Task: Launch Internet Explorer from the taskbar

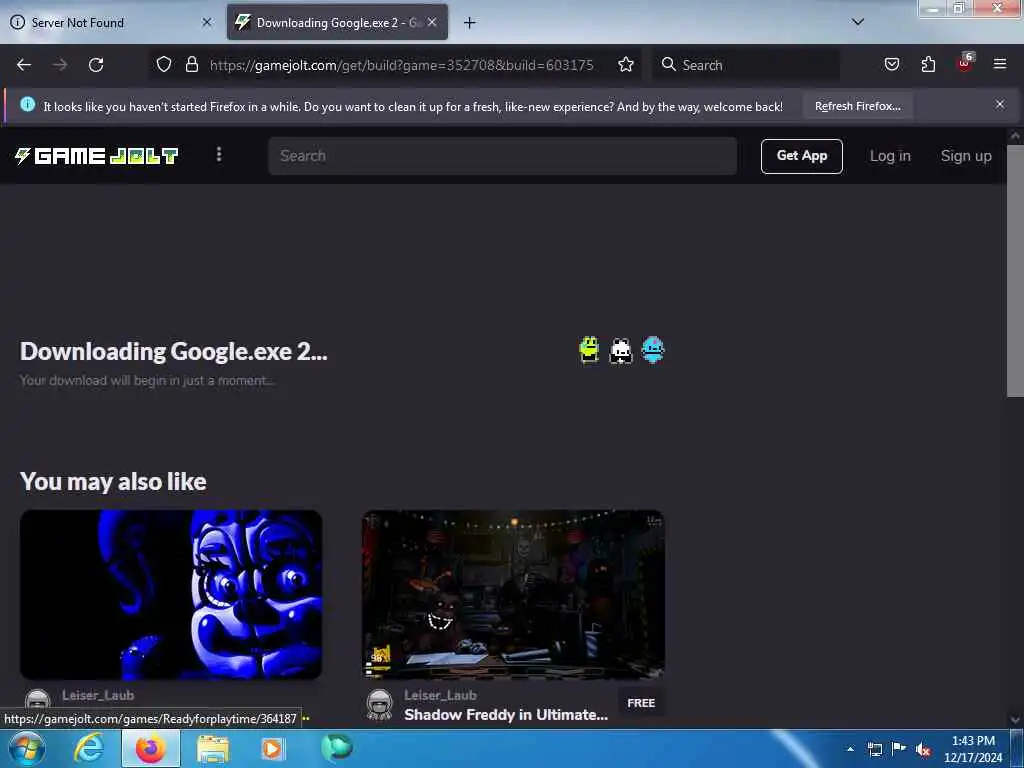Action: point(88,748)
